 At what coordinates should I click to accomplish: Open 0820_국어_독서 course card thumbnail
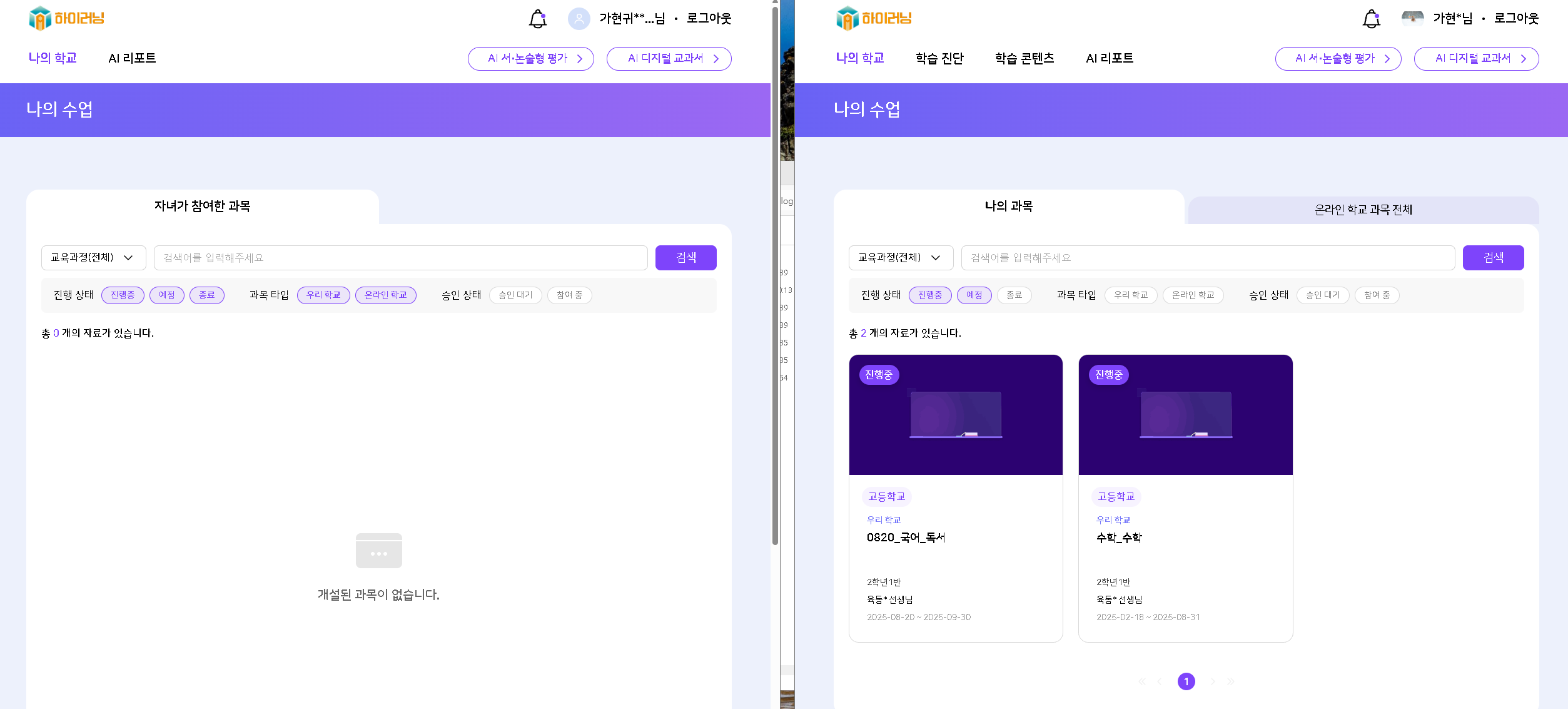tap(956, 415)
